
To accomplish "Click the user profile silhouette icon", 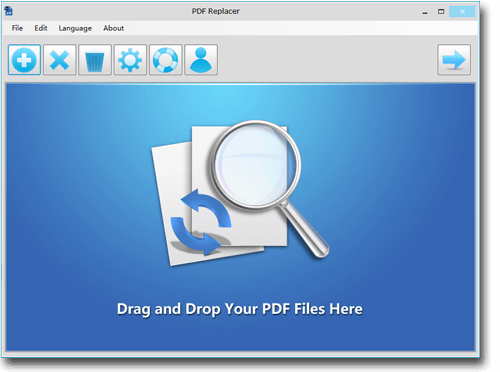I will click(x=201, y=60).
